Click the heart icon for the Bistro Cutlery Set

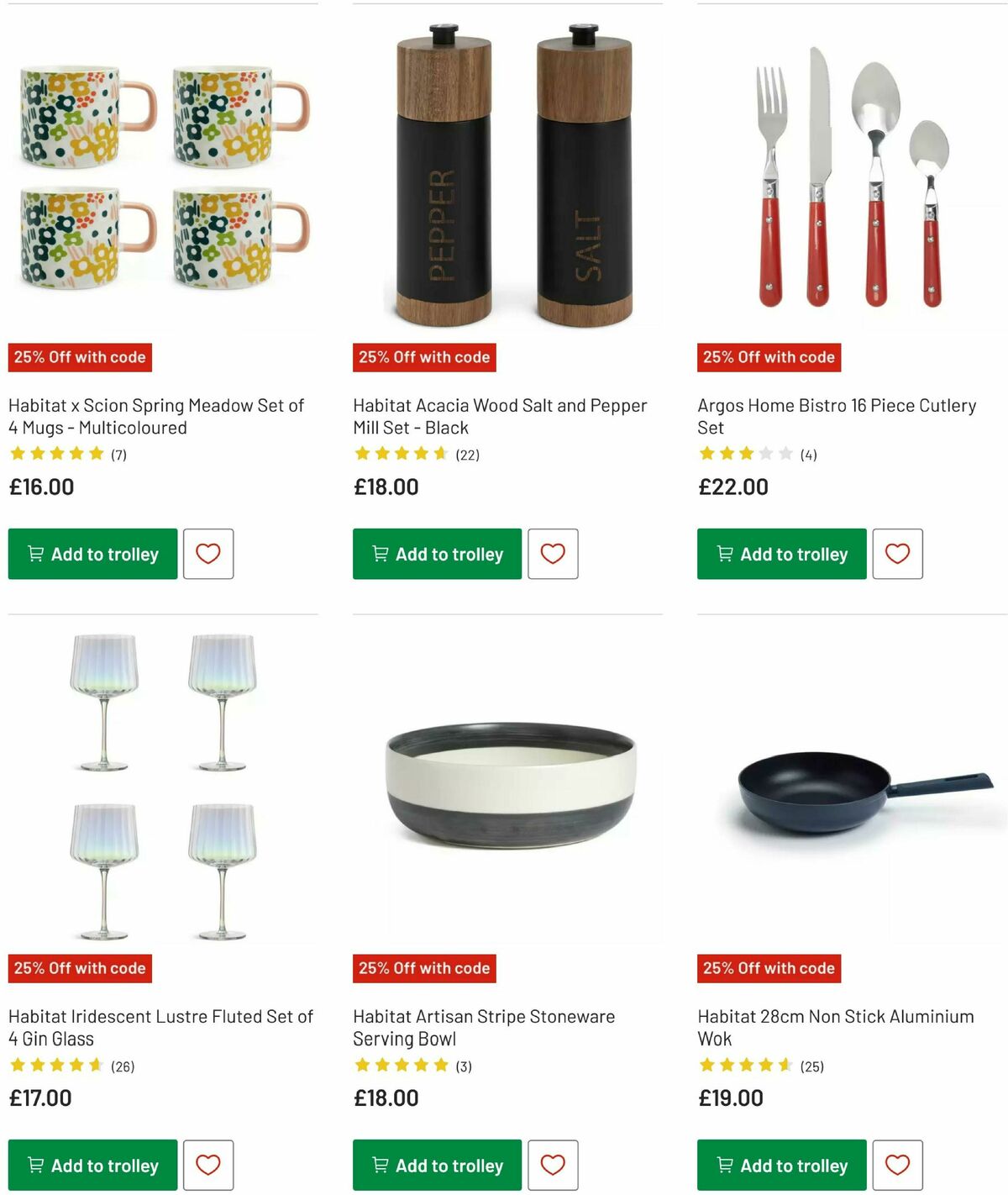pos(897,554)
